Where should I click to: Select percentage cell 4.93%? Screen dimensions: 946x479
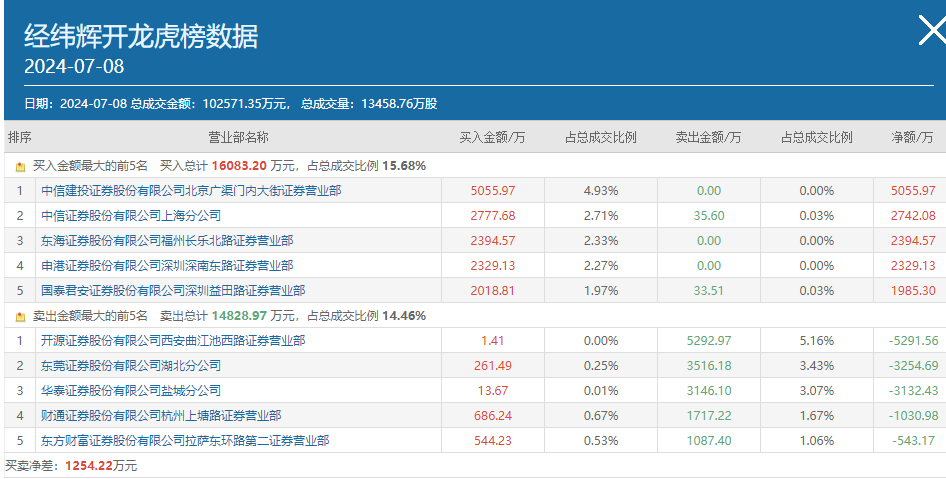(x=601, y=191)
